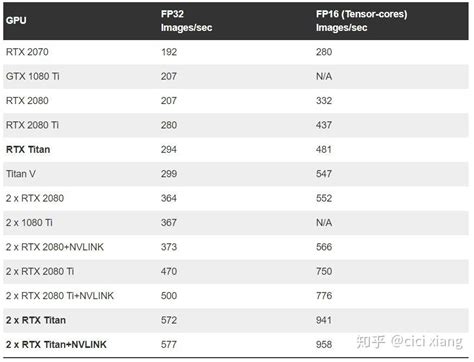Click the FP16 (Tensor-cores) column header
The image size is (474, 362).
click(361, 21)
